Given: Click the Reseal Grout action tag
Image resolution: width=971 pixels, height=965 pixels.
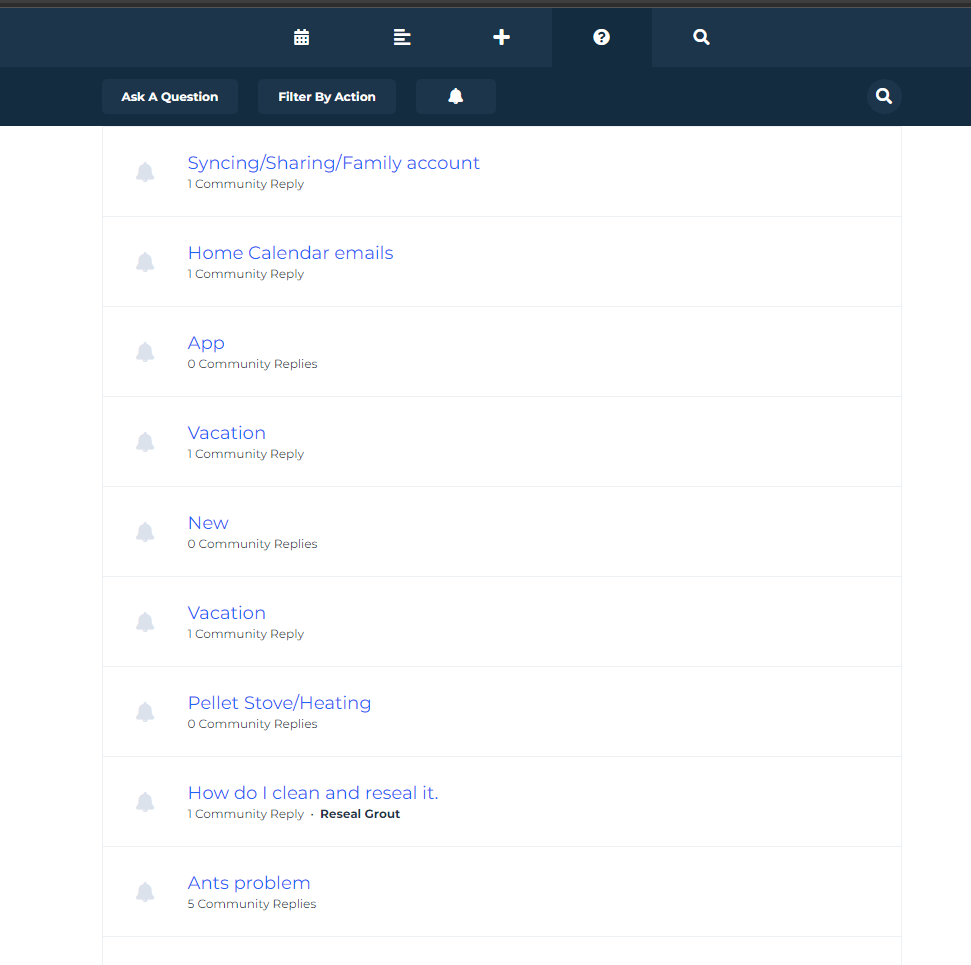Looking at the screenshot, I should (360, 814).
